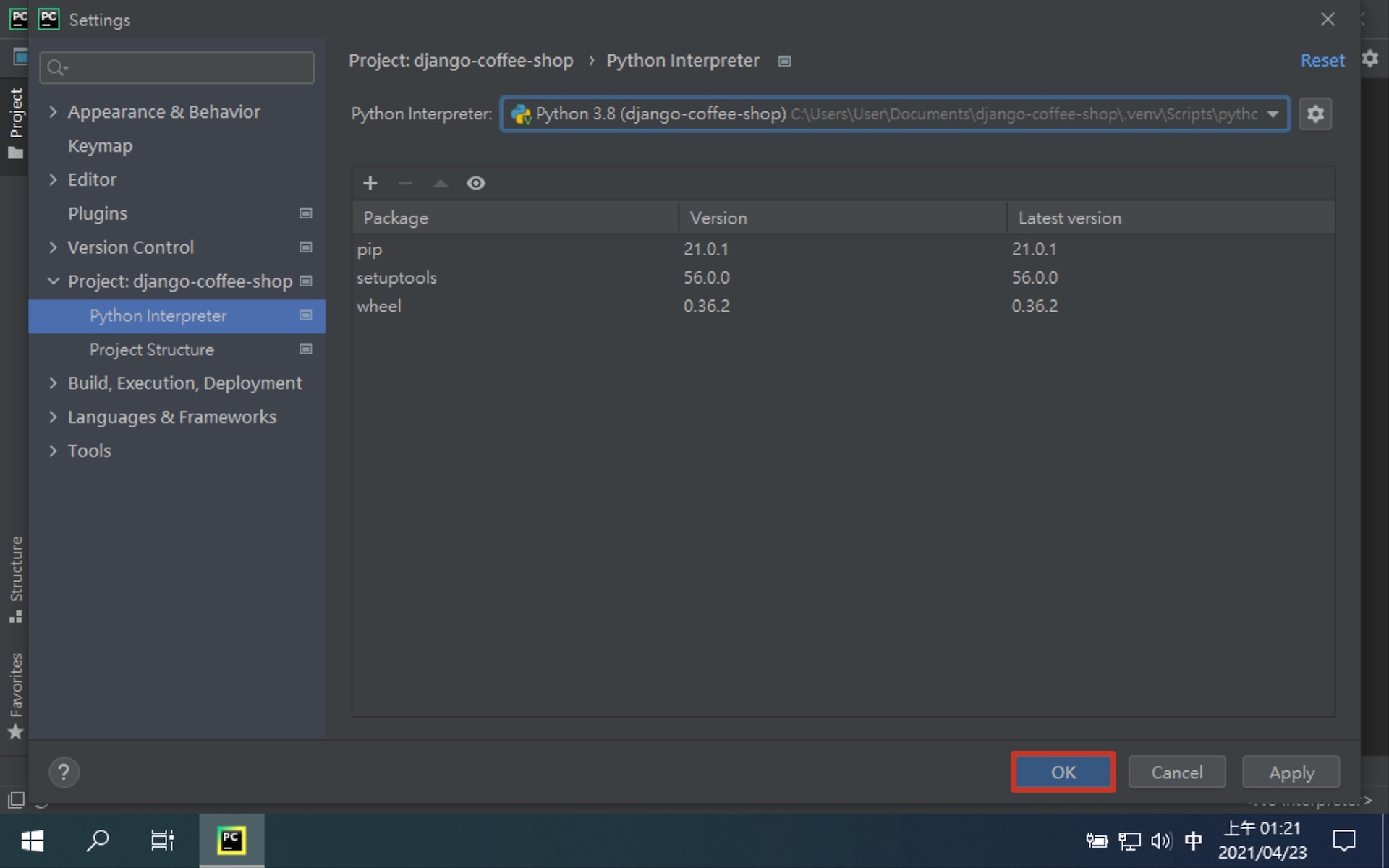The width and height of the screenshot is (1389, 868).
Task: Open the Project tool window tab
Action: click(x=15, y=123)
